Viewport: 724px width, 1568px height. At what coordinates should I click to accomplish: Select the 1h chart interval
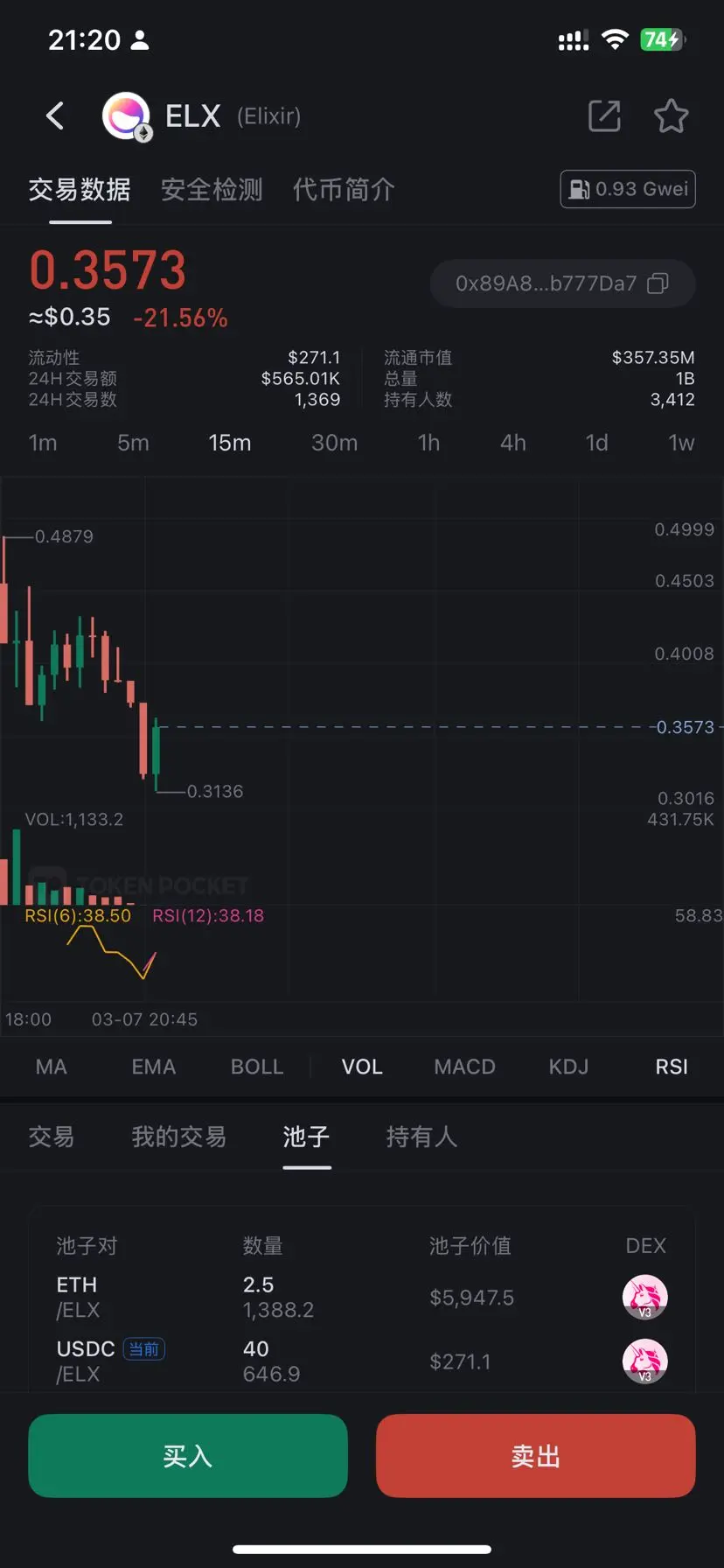pos(428,443)
